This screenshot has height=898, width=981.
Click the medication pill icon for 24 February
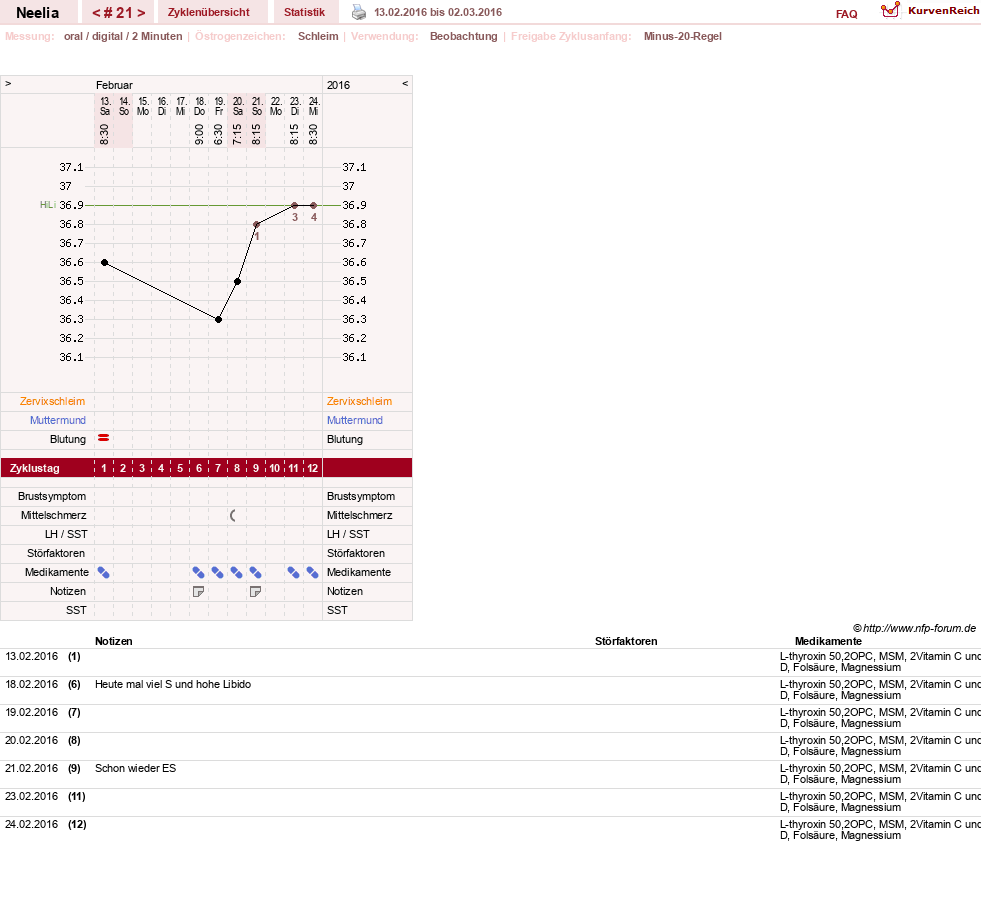pyautogui.click(x=312, y=572)
